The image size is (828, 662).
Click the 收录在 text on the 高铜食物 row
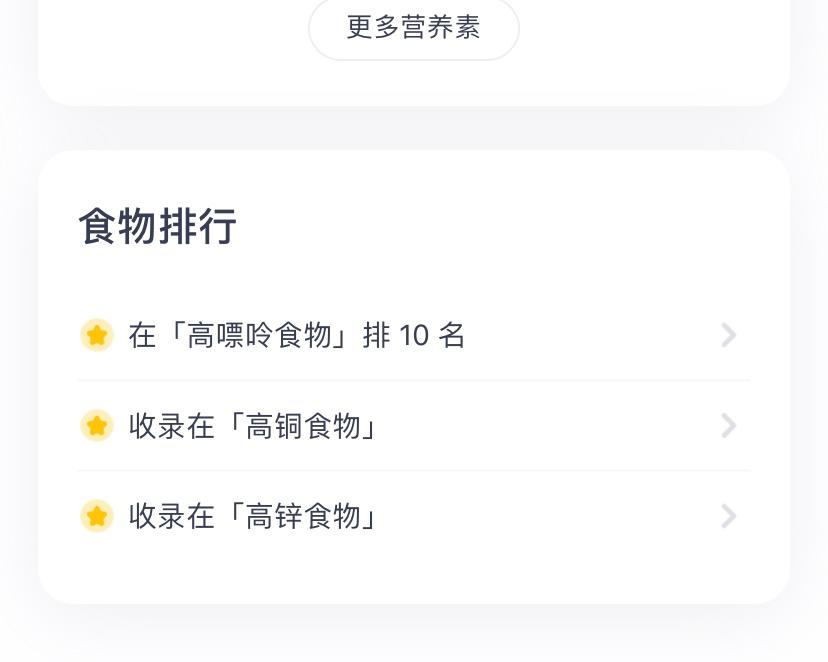pyautogui.click(x=171, y=426)
